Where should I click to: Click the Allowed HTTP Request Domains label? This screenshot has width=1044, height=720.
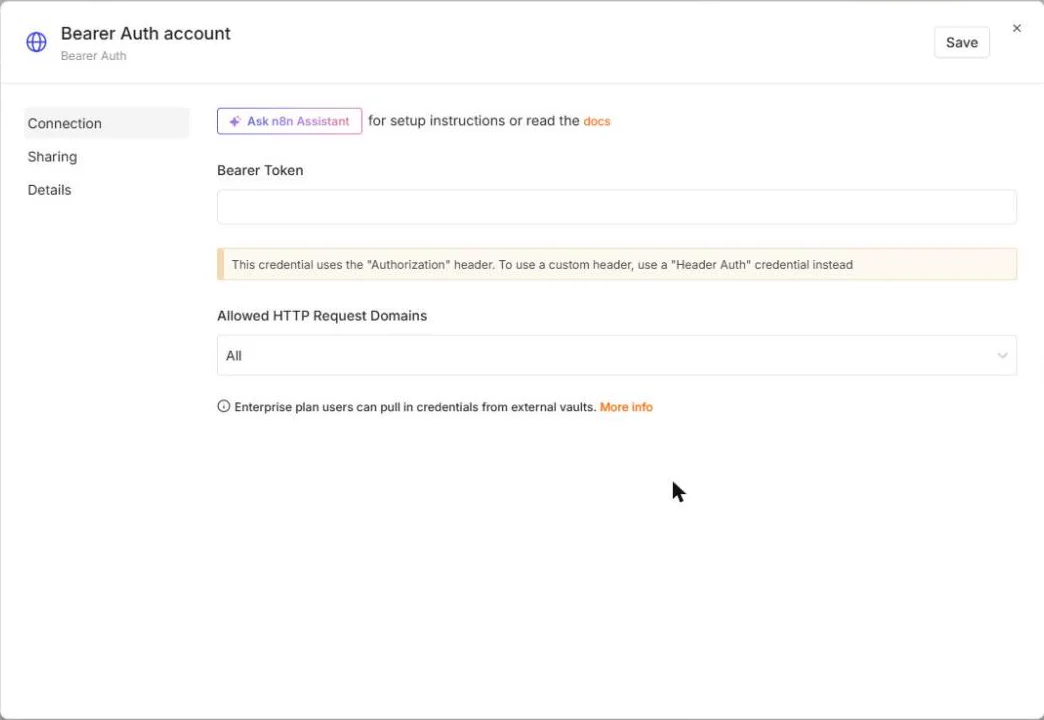(322, 316)
